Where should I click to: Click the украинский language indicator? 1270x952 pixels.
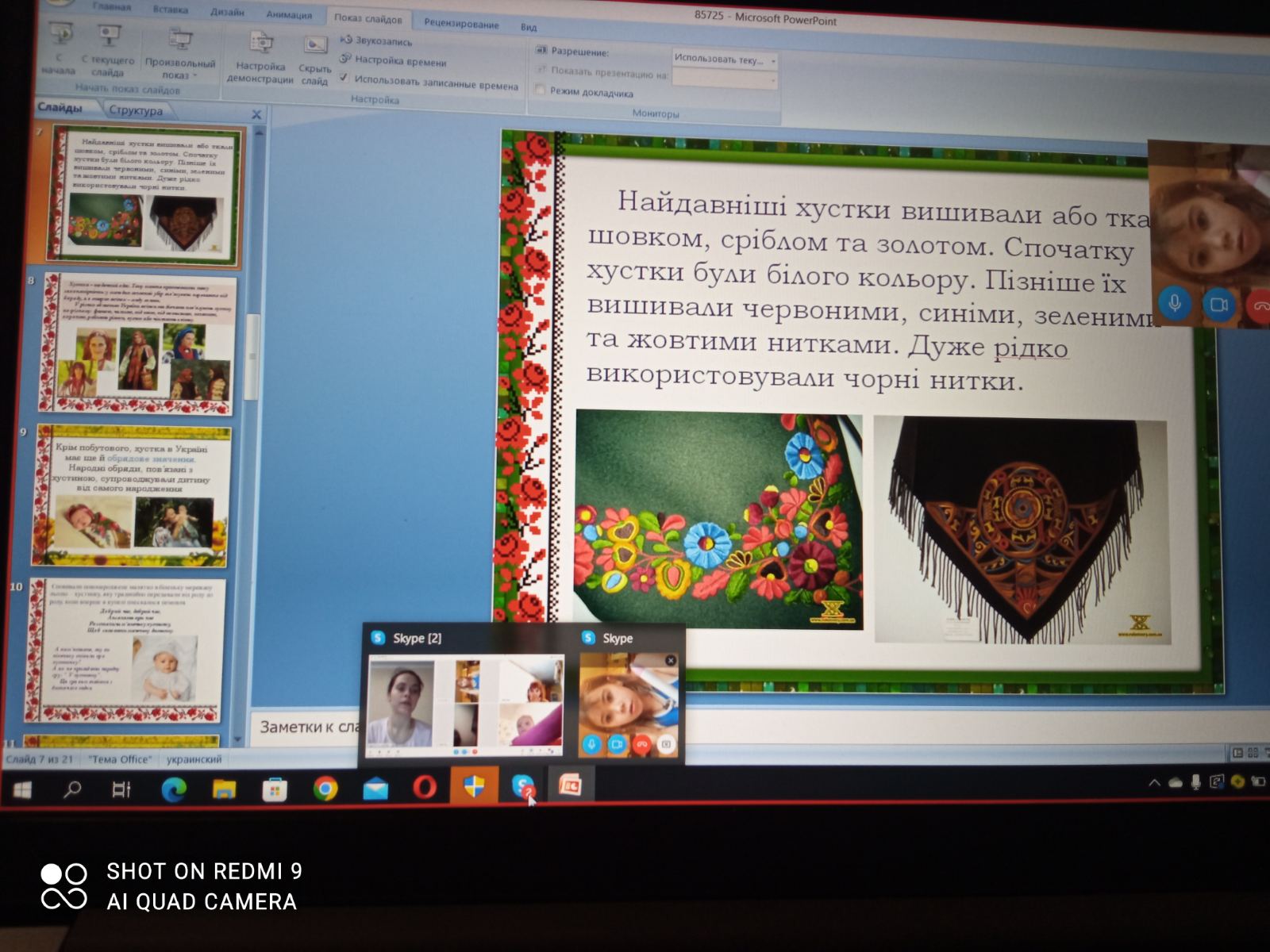(x=194, y=759)
